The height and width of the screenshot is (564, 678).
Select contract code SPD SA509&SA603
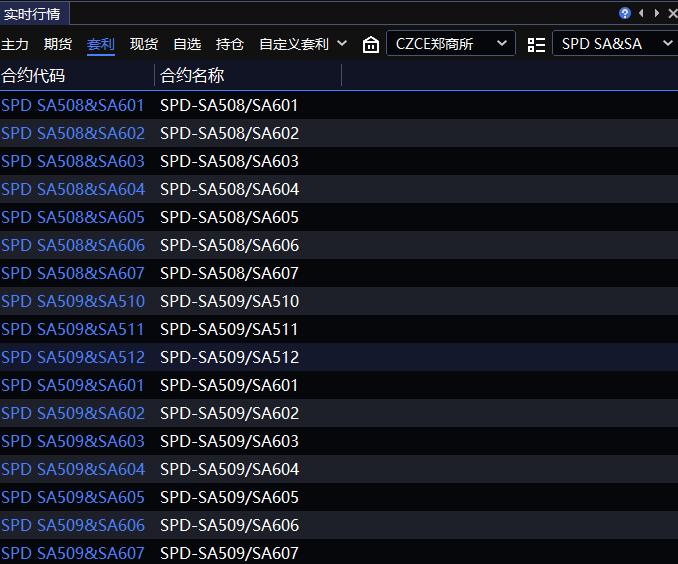click(73, 441)
